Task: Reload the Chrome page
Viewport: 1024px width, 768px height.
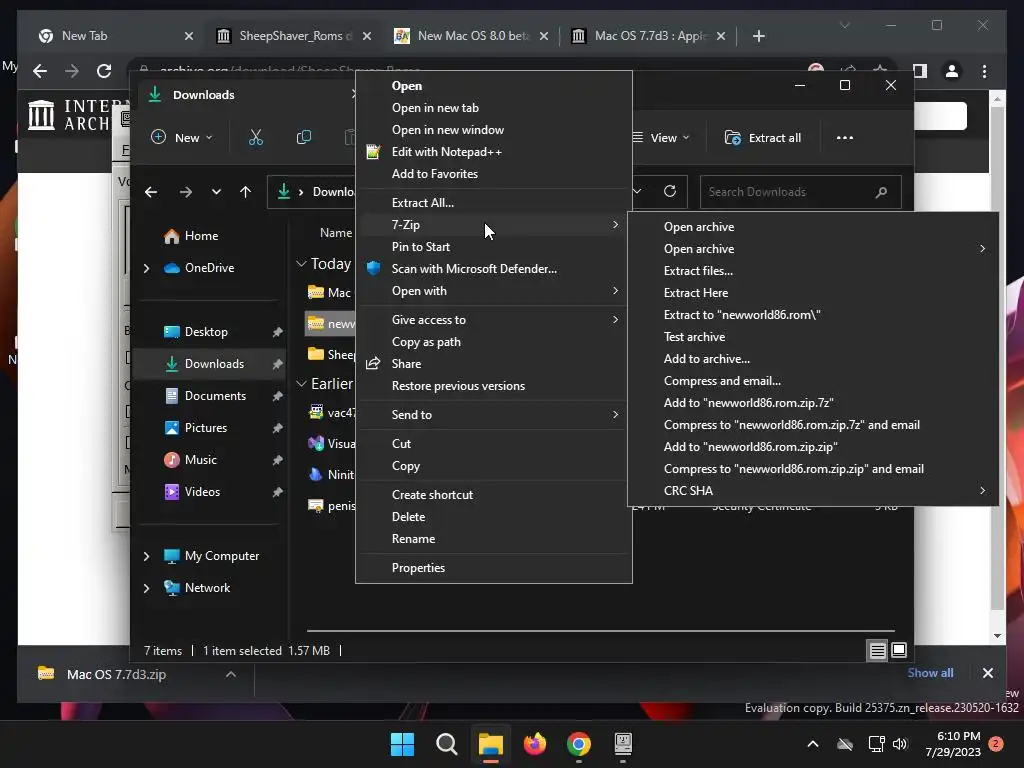Action: [x=104, y=71]
